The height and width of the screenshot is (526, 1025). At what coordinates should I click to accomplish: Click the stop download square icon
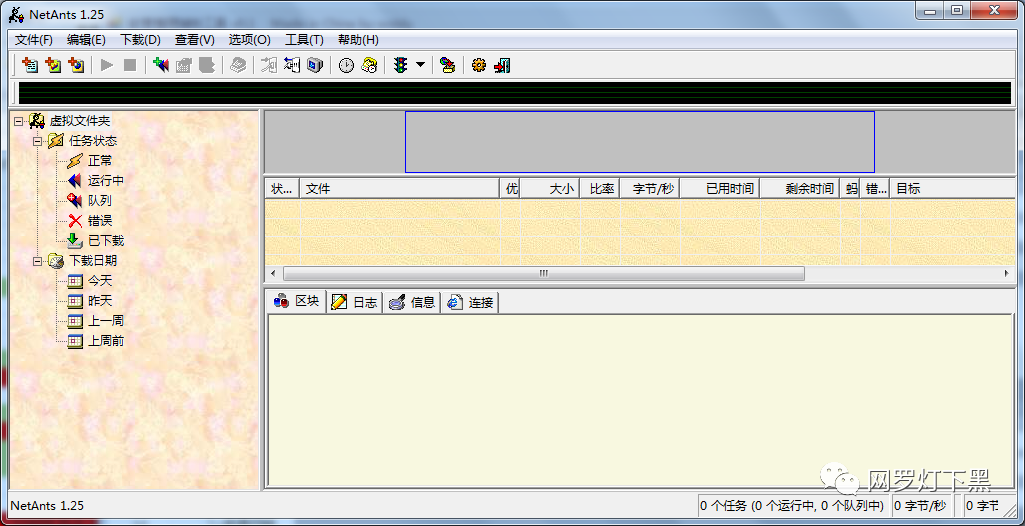pos(130,65)
